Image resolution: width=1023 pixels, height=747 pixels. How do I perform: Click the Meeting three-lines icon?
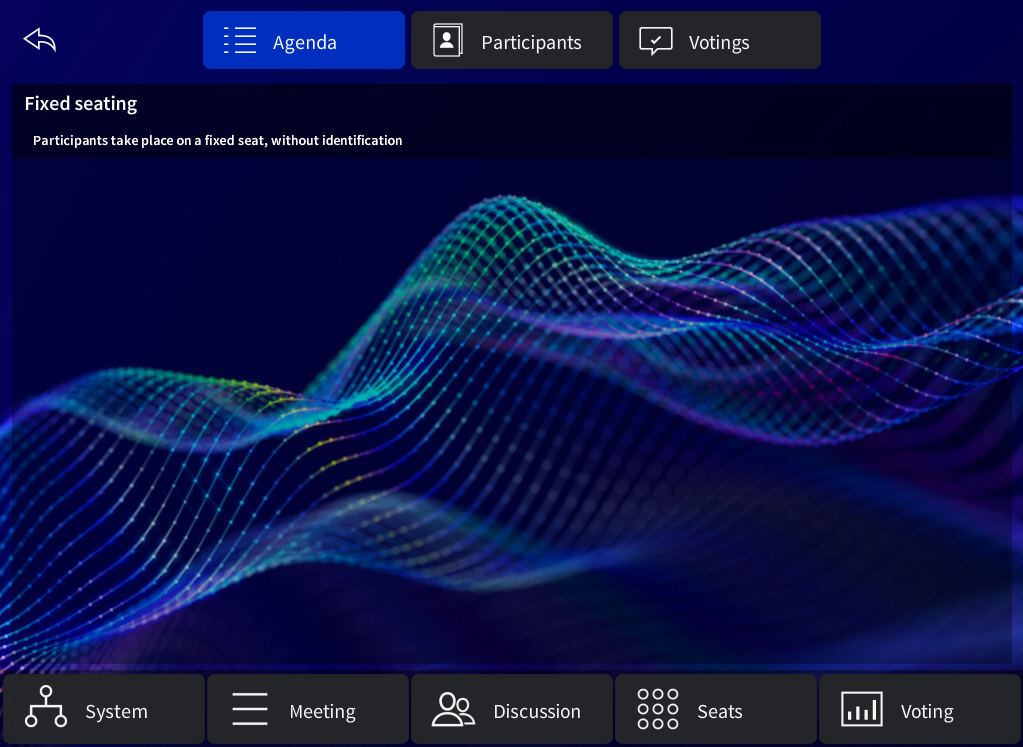click(x=250, y=709)
